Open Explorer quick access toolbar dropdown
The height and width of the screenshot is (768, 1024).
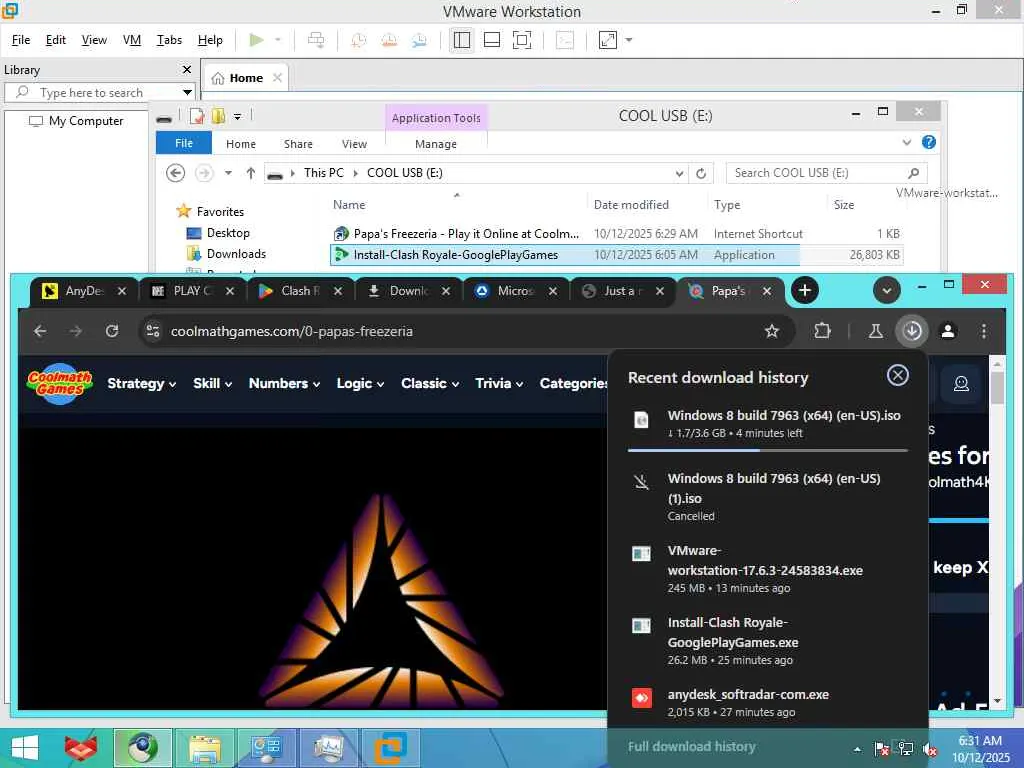[238, 117]
